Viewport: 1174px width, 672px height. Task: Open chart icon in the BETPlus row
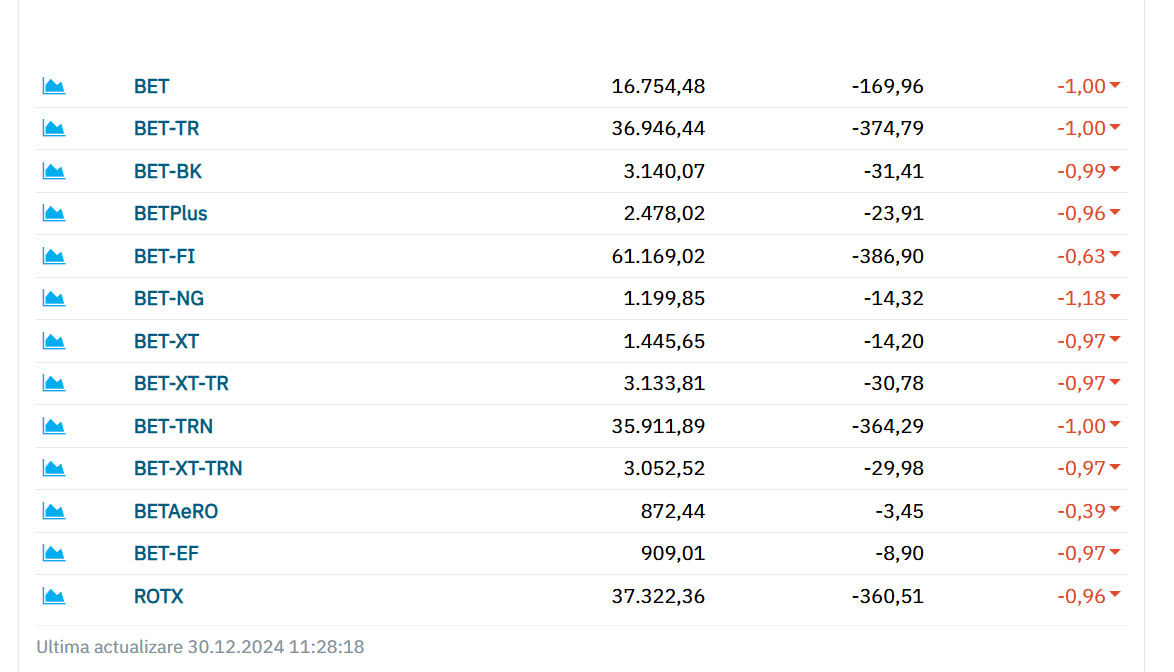[54, 213]
